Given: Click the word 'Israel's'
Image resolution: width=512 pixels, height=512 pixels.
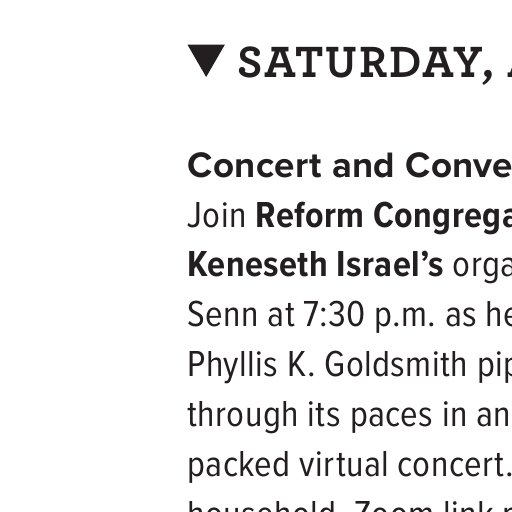Looking at the screenshot, I should click(390, 265).
